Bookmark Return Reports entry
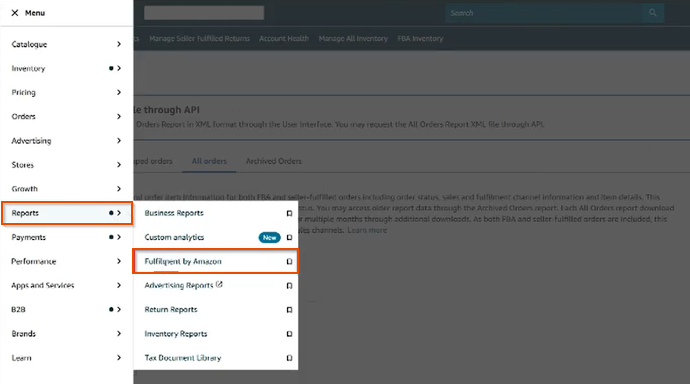This screenshot has width=690, height=384. click(x=289, y=310)
